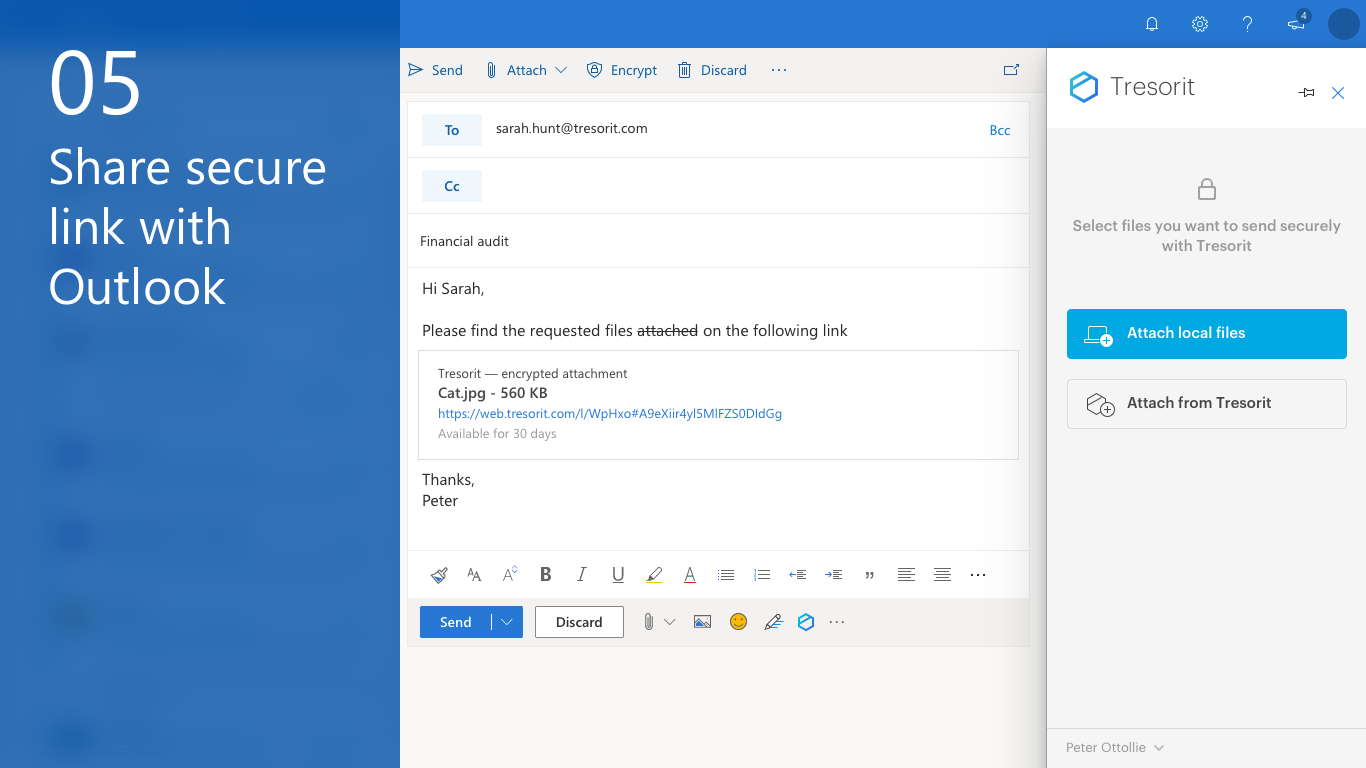Open the Tresorit add-in icon in compose bar

pyautogui.click(x=806, y=622)
